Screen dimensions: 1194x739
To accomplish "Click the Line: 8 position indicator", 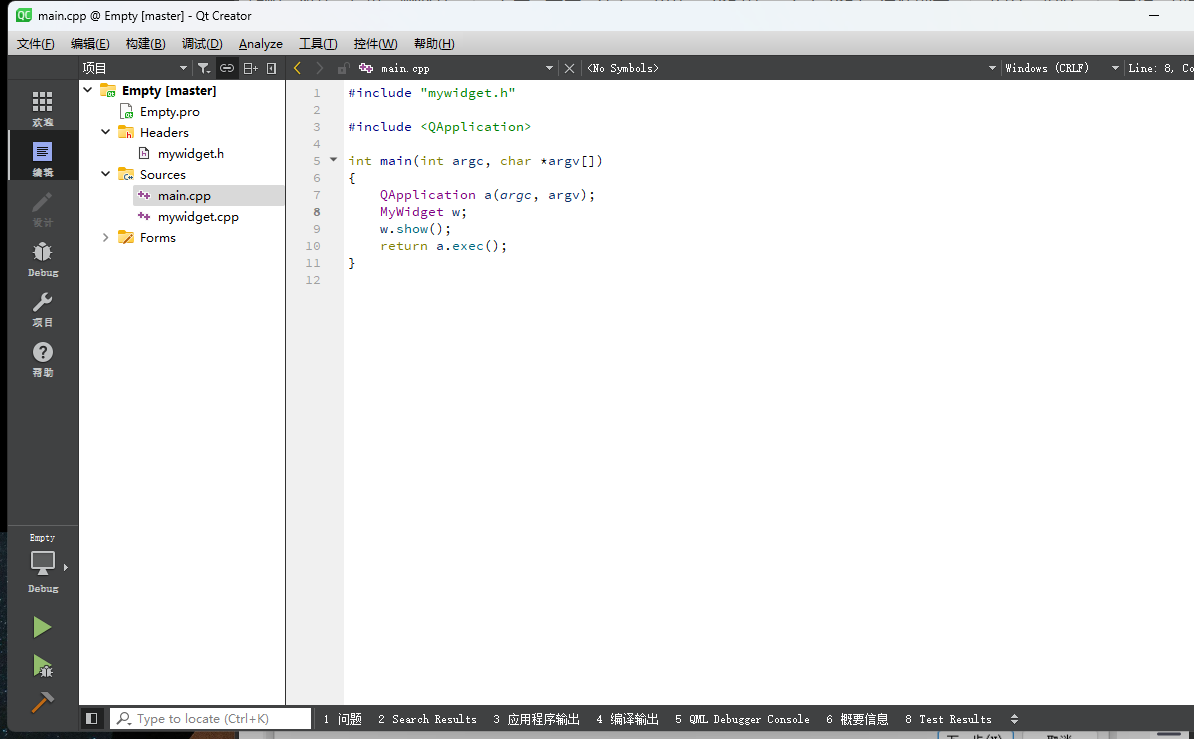I will [x=1160, y=69].
